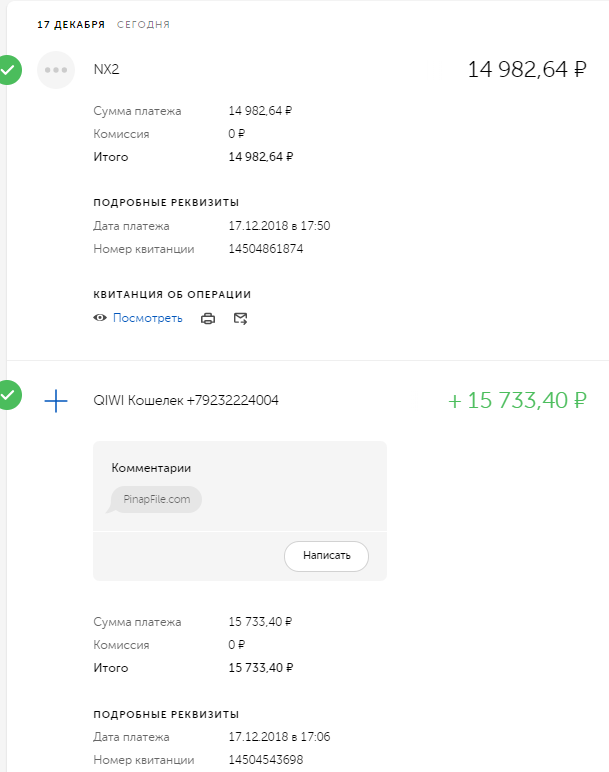Click the green checkmark beside NX2 payment
Screen dimensions: 609x772
click(x=8, y=70)
